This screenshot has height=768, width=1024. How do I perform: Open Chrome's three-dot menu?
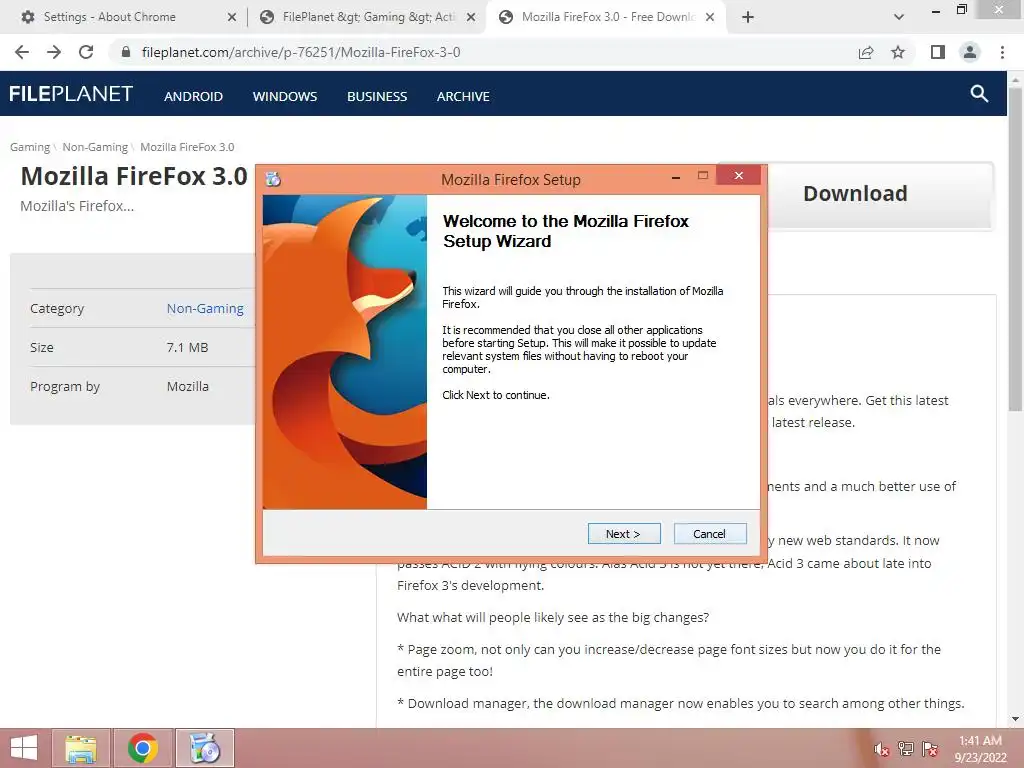tap(1002, 52)
